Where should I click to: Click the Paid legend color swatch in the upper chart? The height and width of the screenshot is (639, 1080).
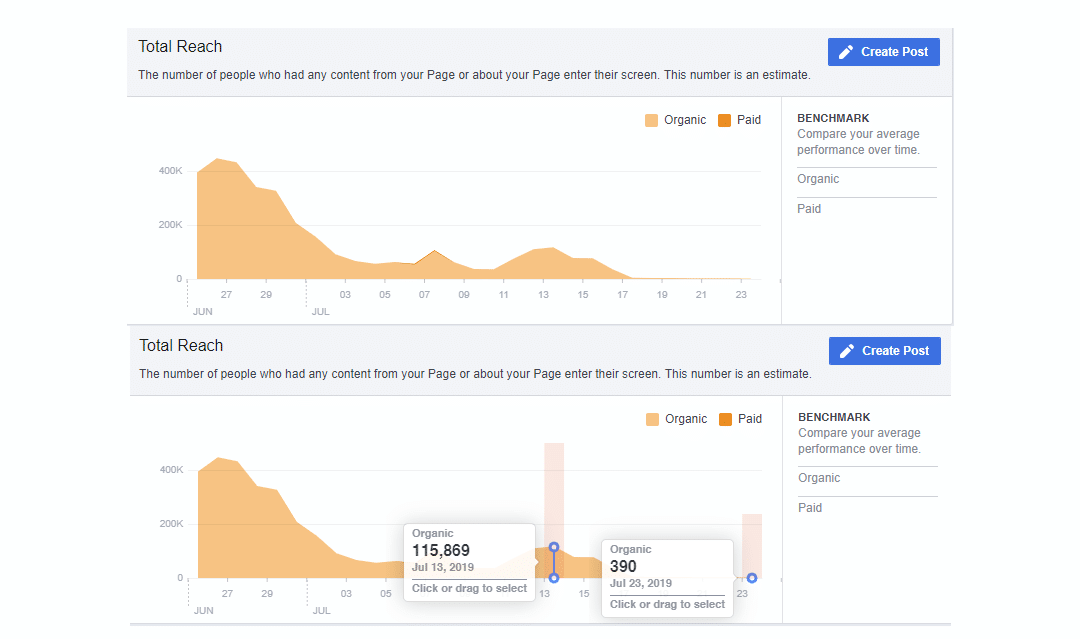tap(724, 120)
